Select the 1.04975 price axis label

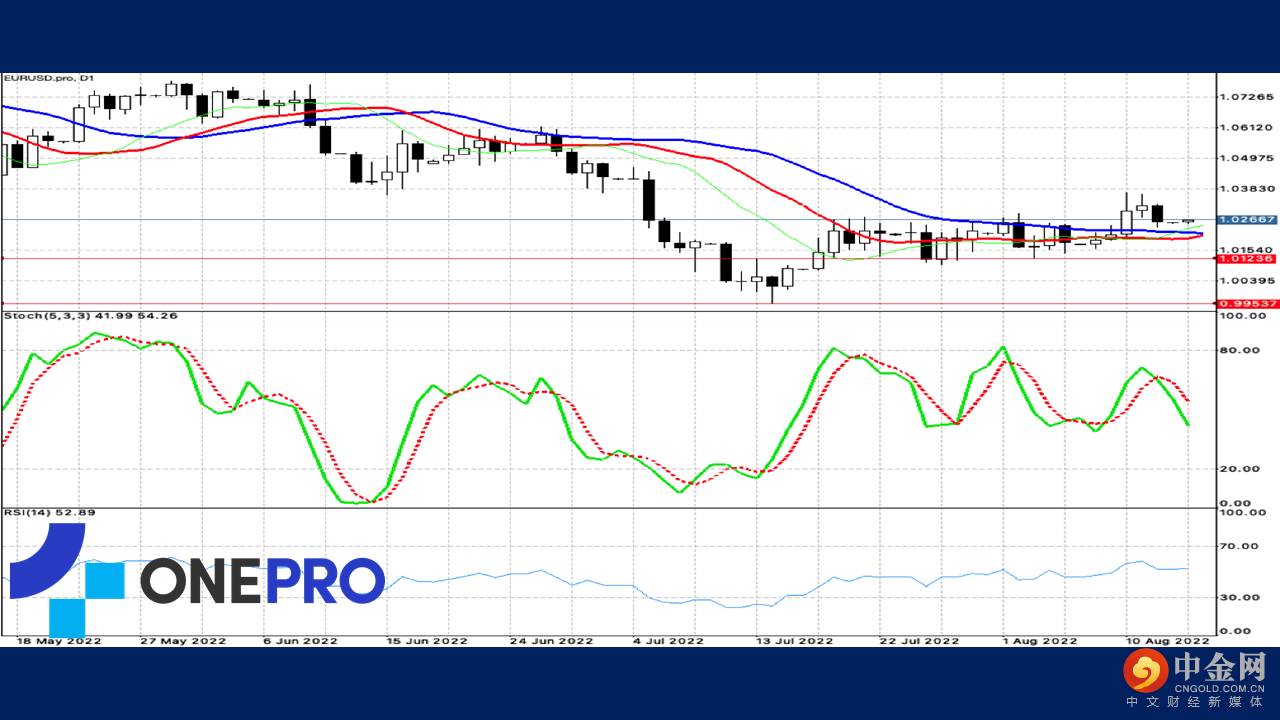[1246, 158]
